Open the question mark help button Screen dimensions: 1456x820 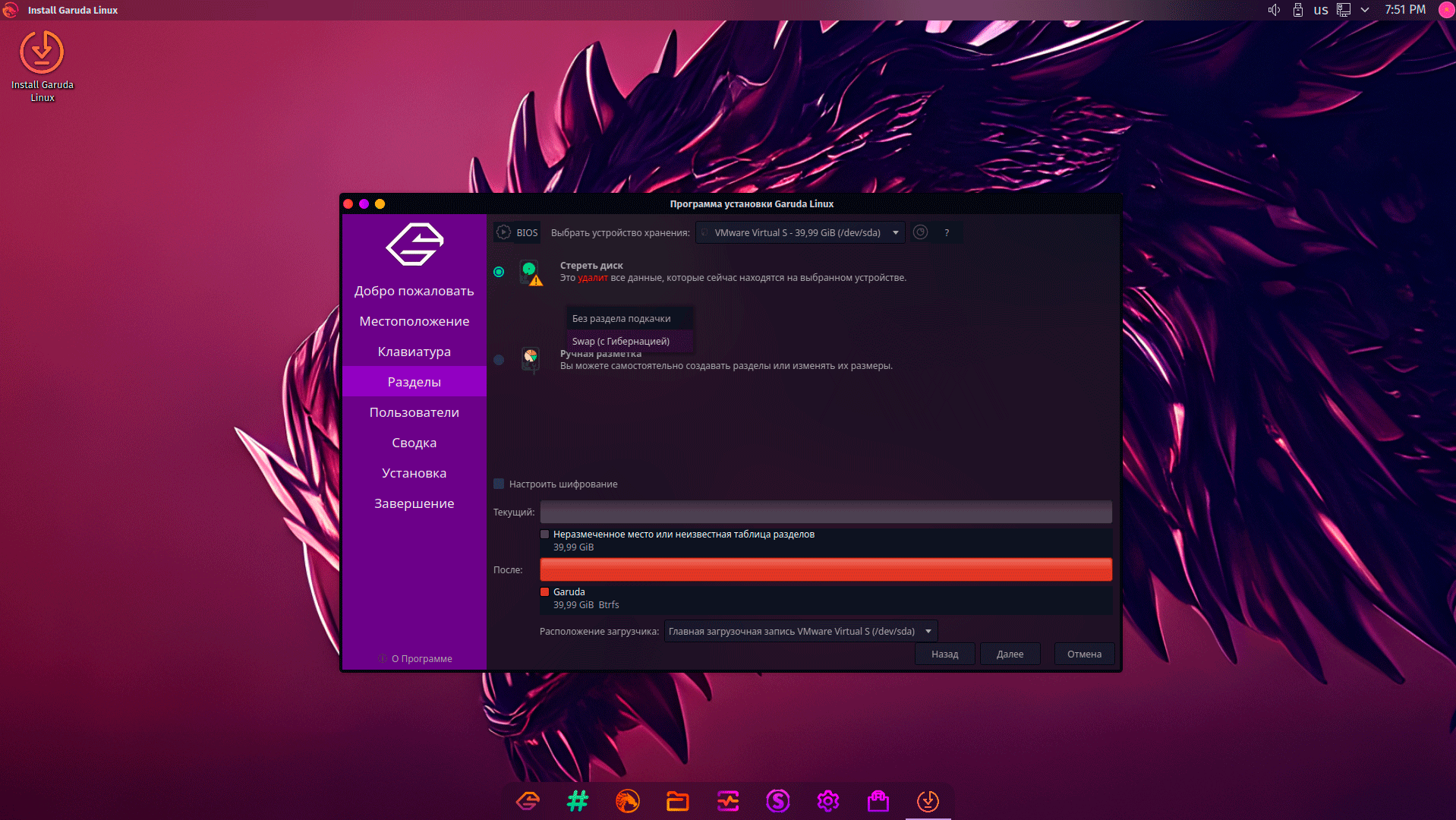coord(947,232)
